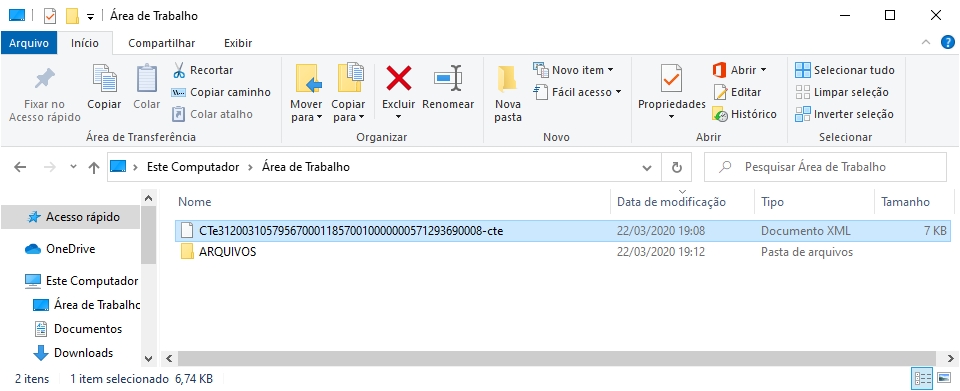Viewport: 960px width, 391px height.
Task: Open OneDrive in navigation pane
Action: click(x=70, y=249)
